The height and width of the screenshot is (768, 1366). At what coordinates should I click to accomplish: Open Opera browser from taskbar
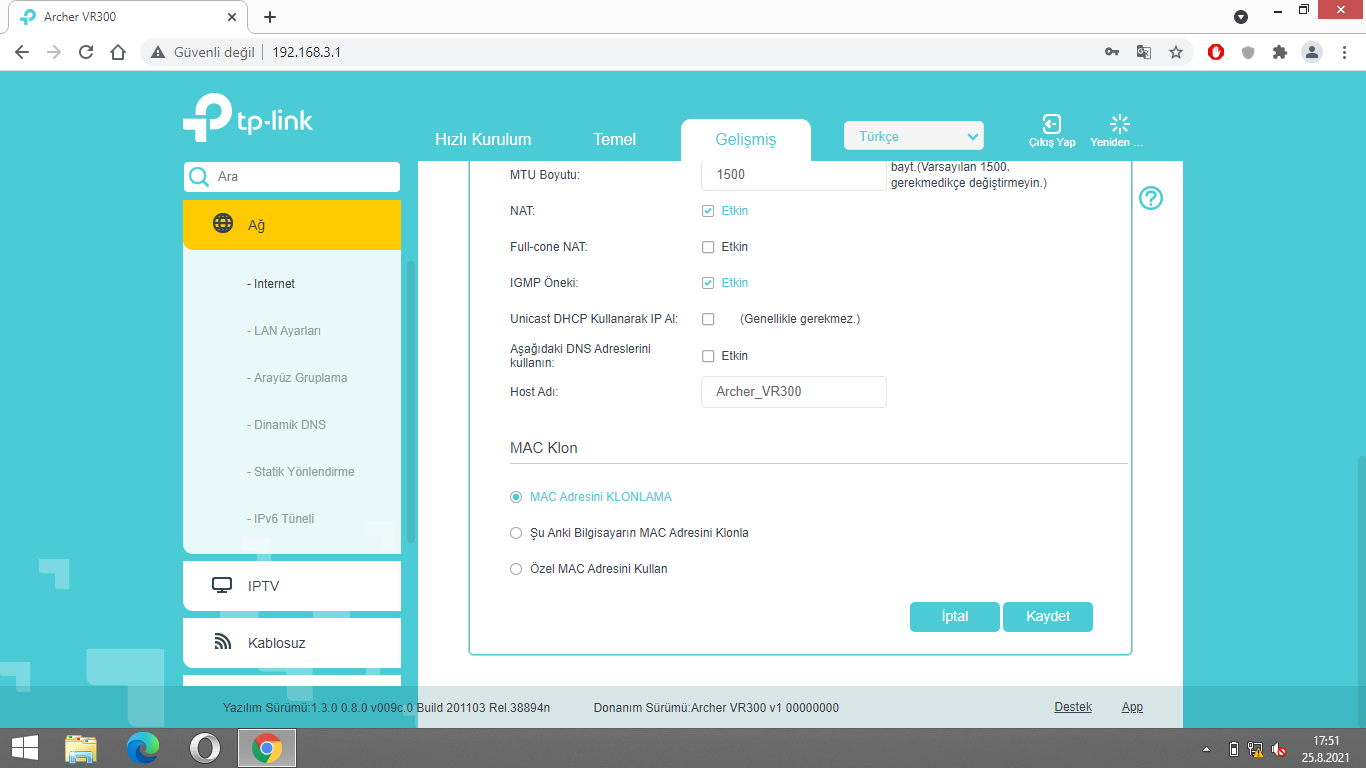205,748
